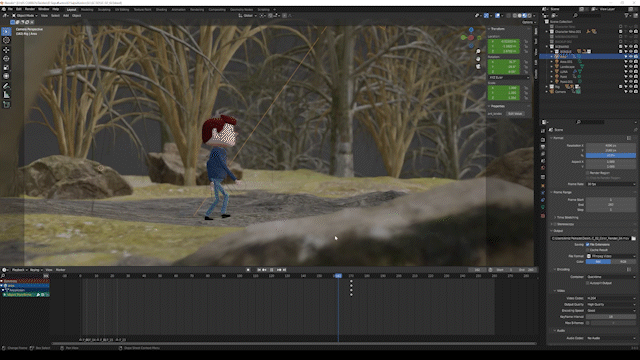Open the File menu
The height and width of the screenshot is (360, 640).
click(x=10, y=9)
